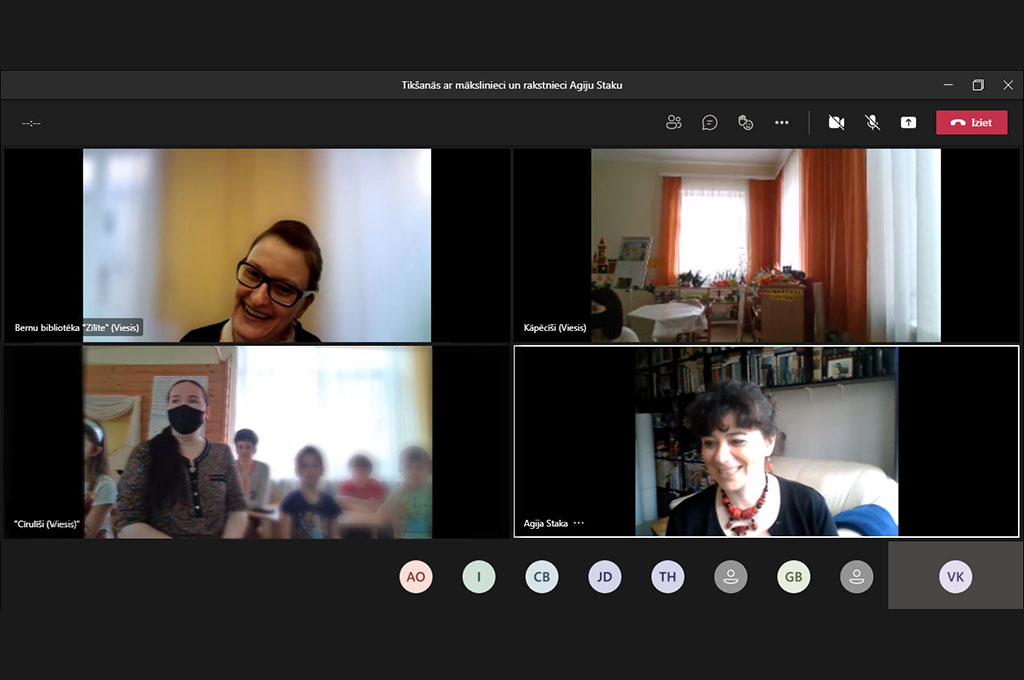Select the Agija Staka video tile

[x=766, y=442]
